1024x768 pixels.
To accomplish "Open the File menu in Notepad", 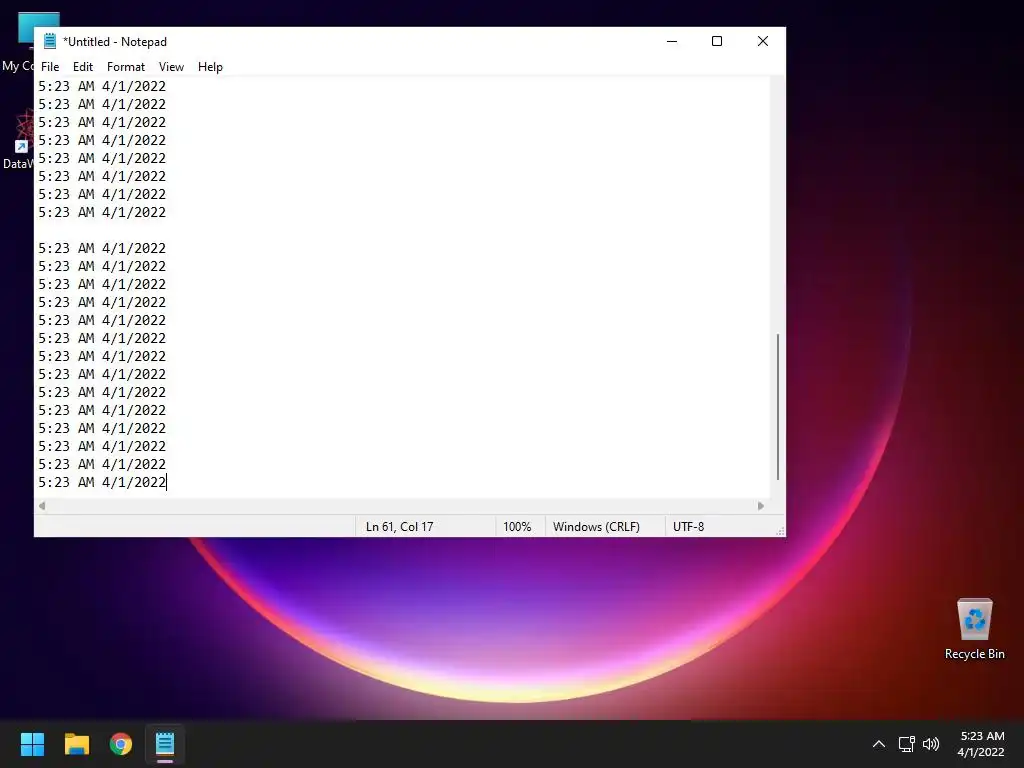I will (50, 67).
